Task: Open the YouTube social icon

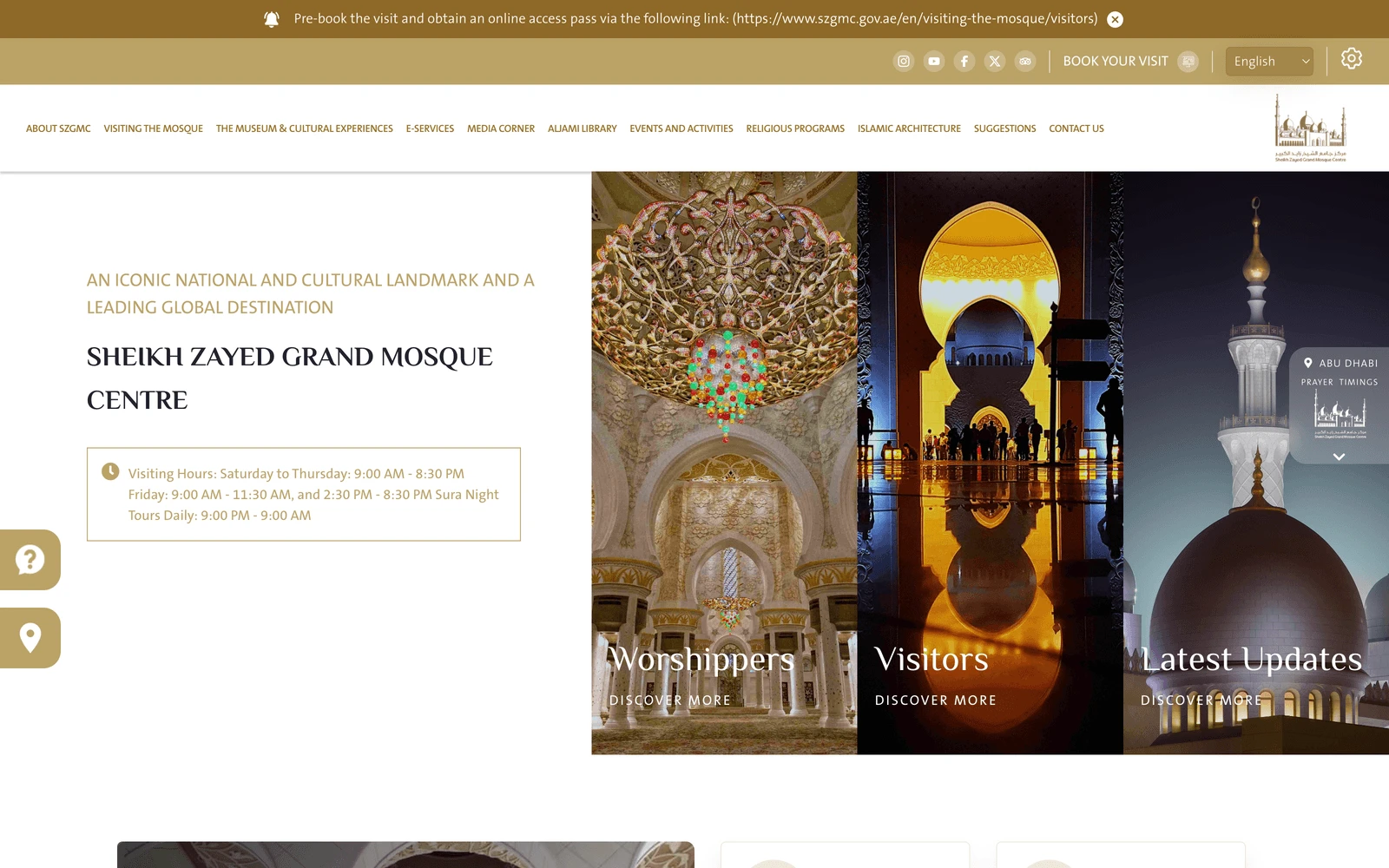Action: tap(934, 61)
